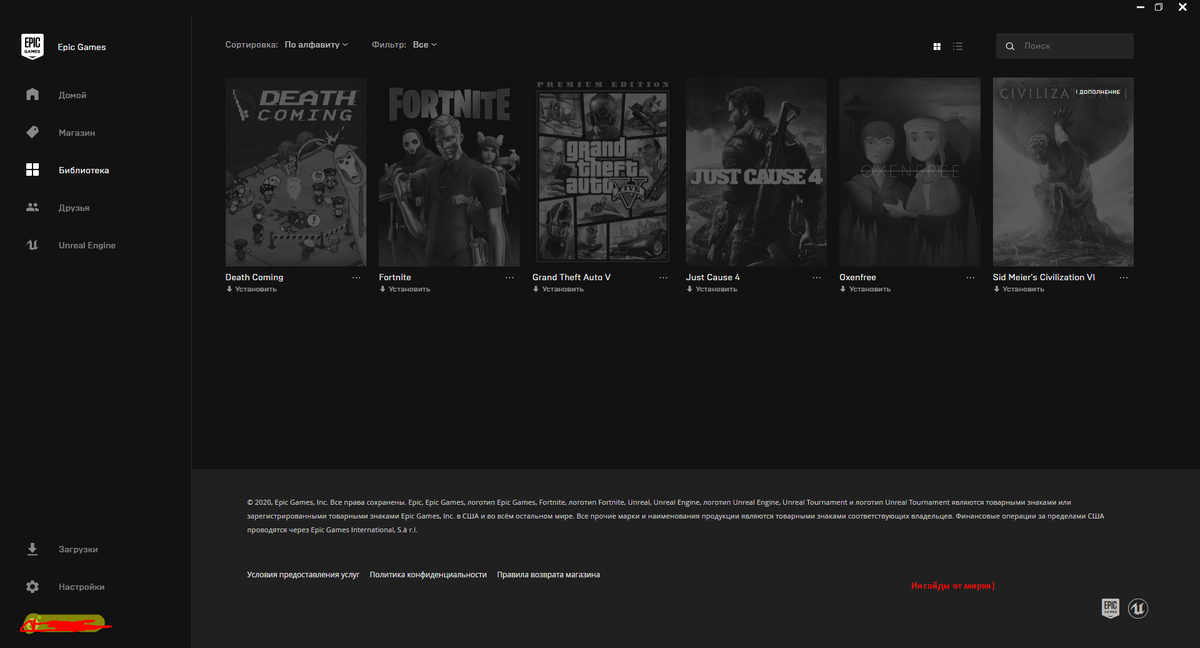Install Sid Meier's Civilization VI via Установить
The image size is (1200, 648).
1018,289
